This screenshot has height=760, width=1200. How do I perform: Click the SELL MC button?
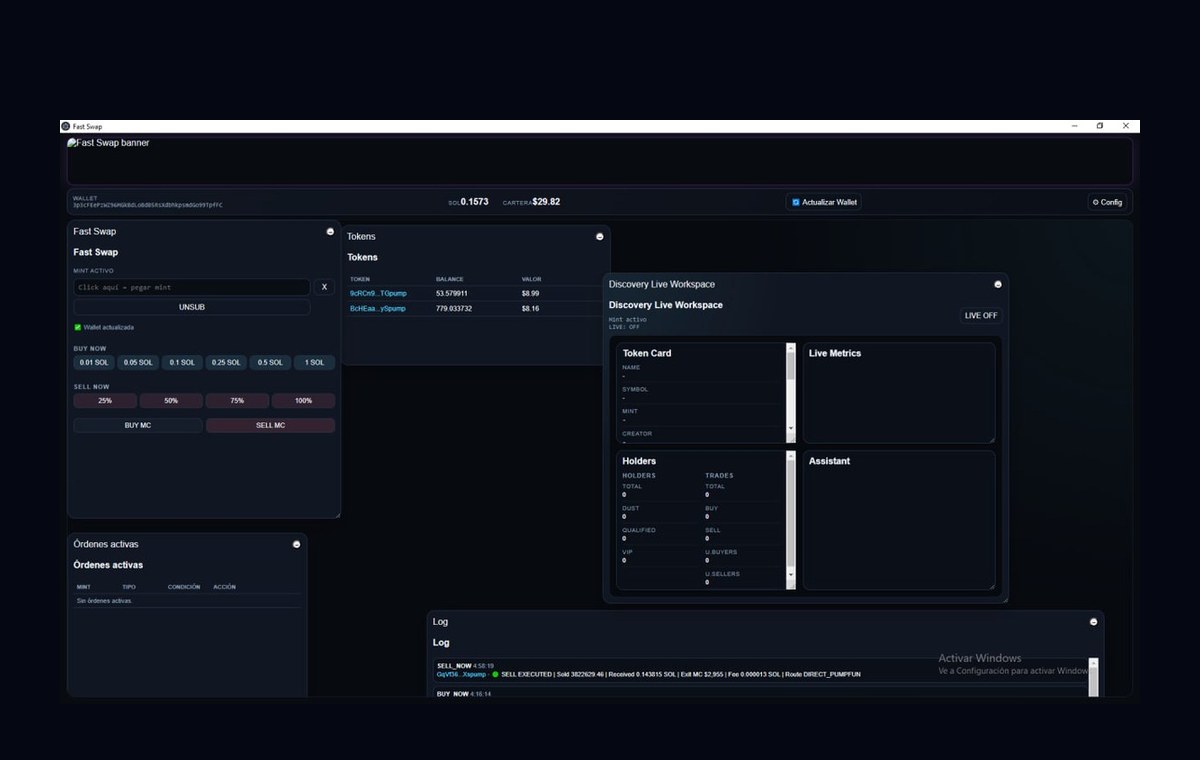pyautogui.click(x=270, y=425)
